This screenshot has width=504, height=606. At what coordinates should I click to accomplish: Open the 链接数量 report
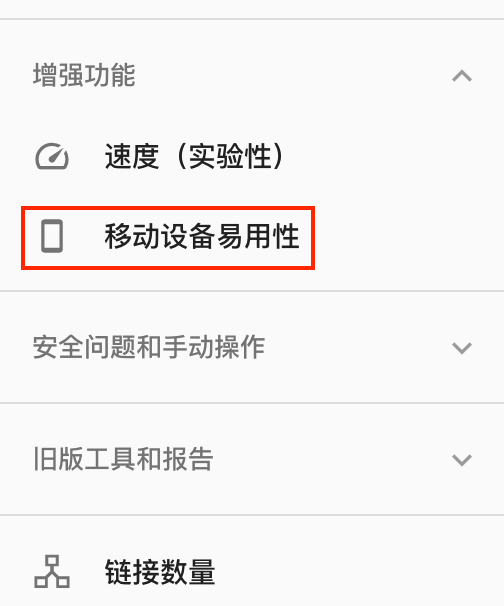click(x=252, y=572)
